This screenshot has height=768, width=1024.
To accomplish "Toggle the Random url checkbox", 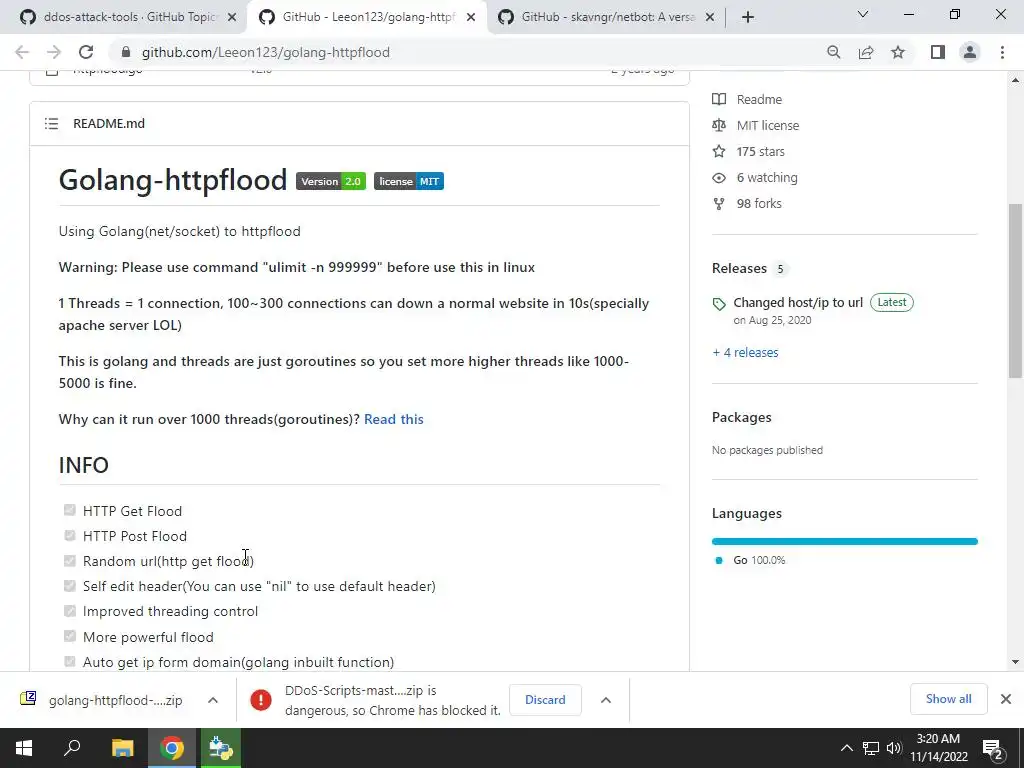I will click(70, 560).
